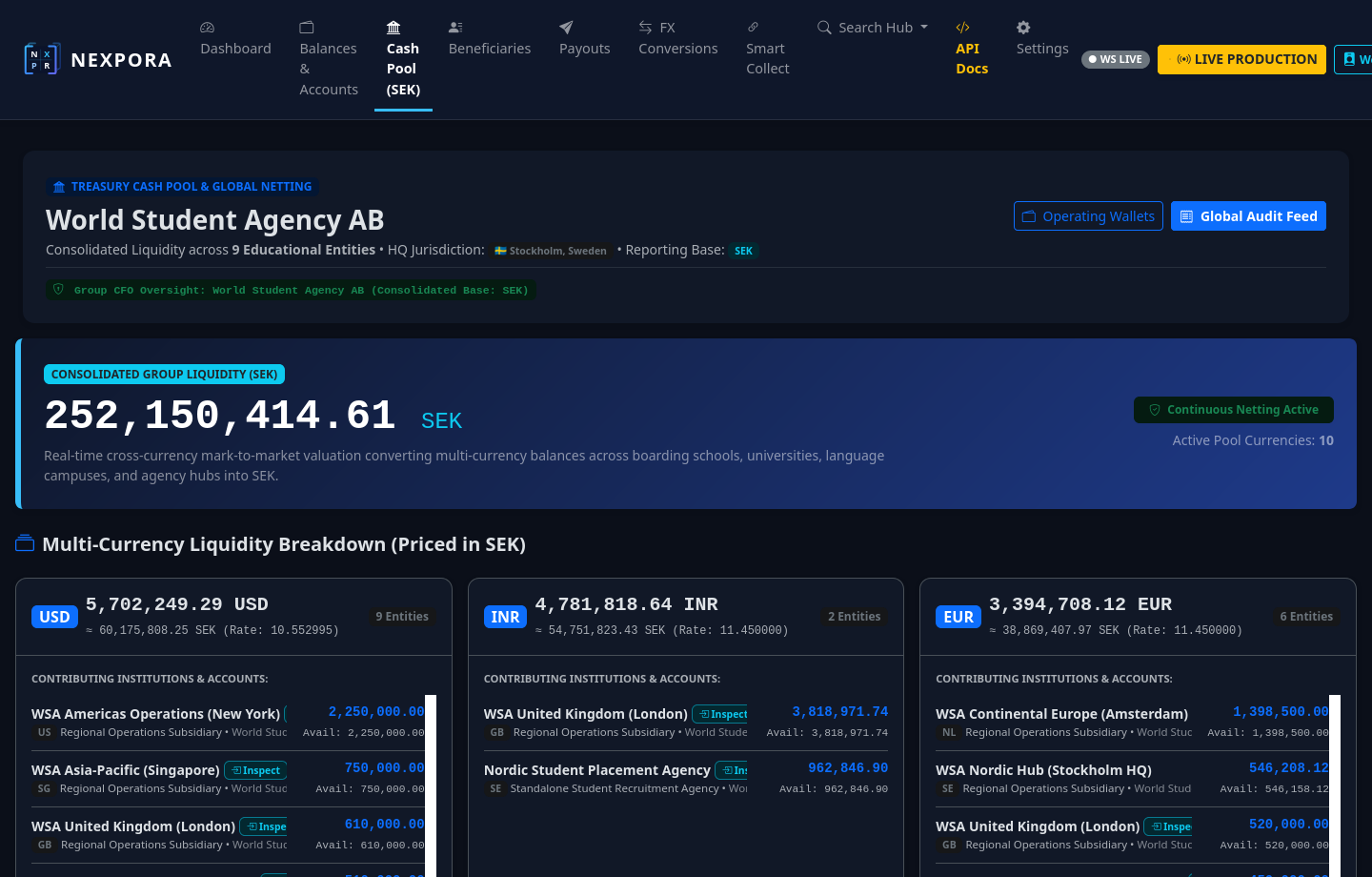The height and width of the screenshot is (877, 1372).
Task: Click the 3,818,971.74 INR amount
Action: tap(840, 712)
